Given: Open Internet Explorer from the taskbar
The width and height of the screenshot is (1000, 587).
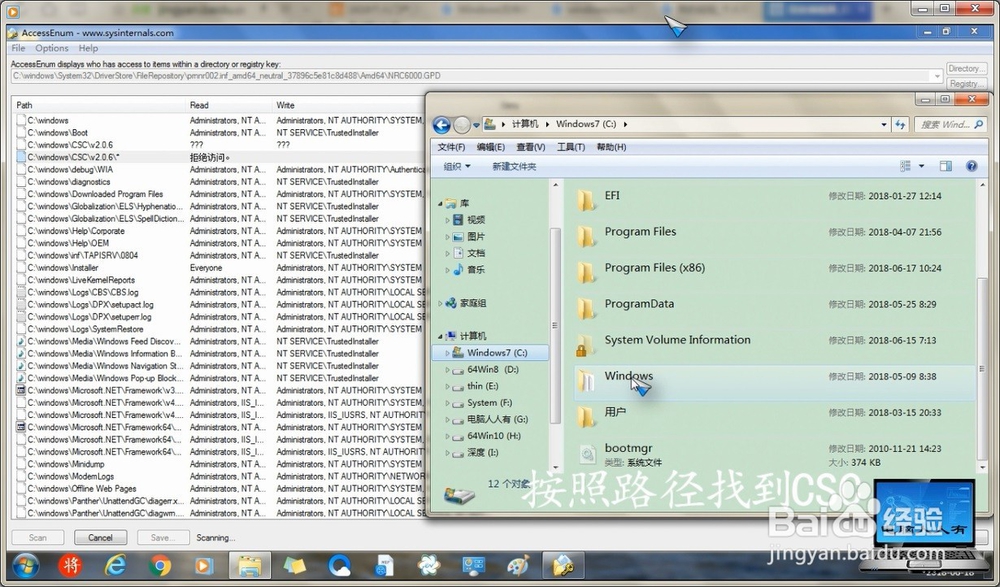Looking at the screenshot, I should coord(115,565).
